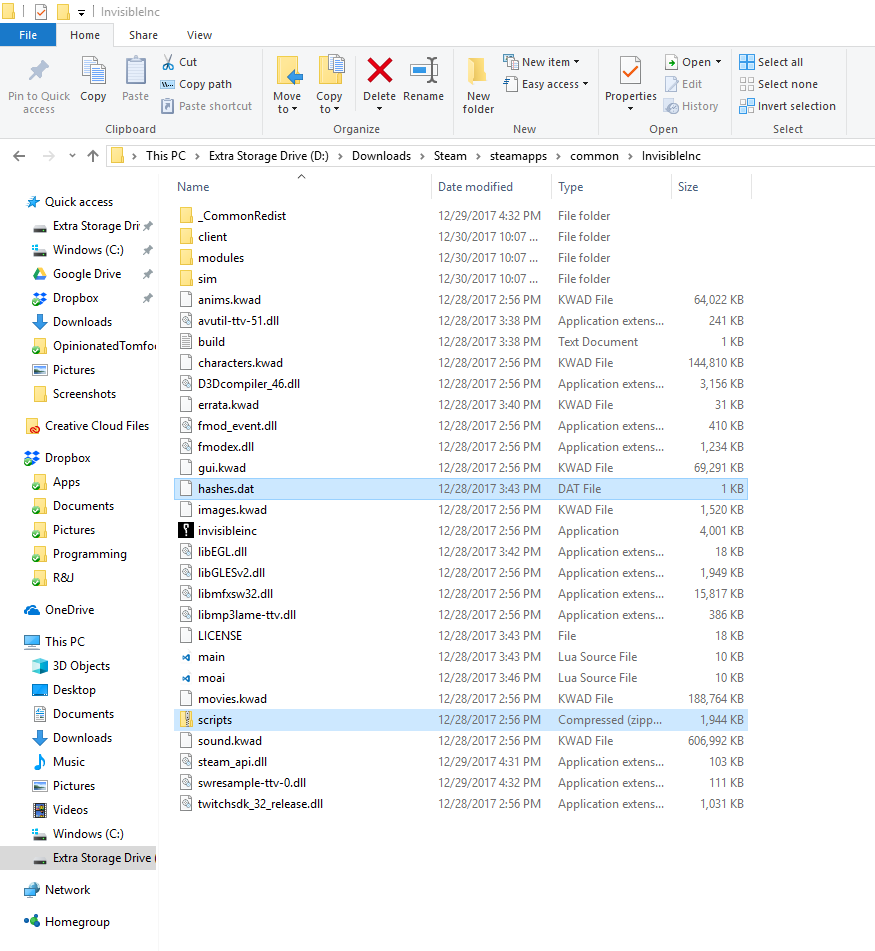Open Google Drive in the sidebar
The height and width of the screenshot is (951, 875).
coord(87,274)
